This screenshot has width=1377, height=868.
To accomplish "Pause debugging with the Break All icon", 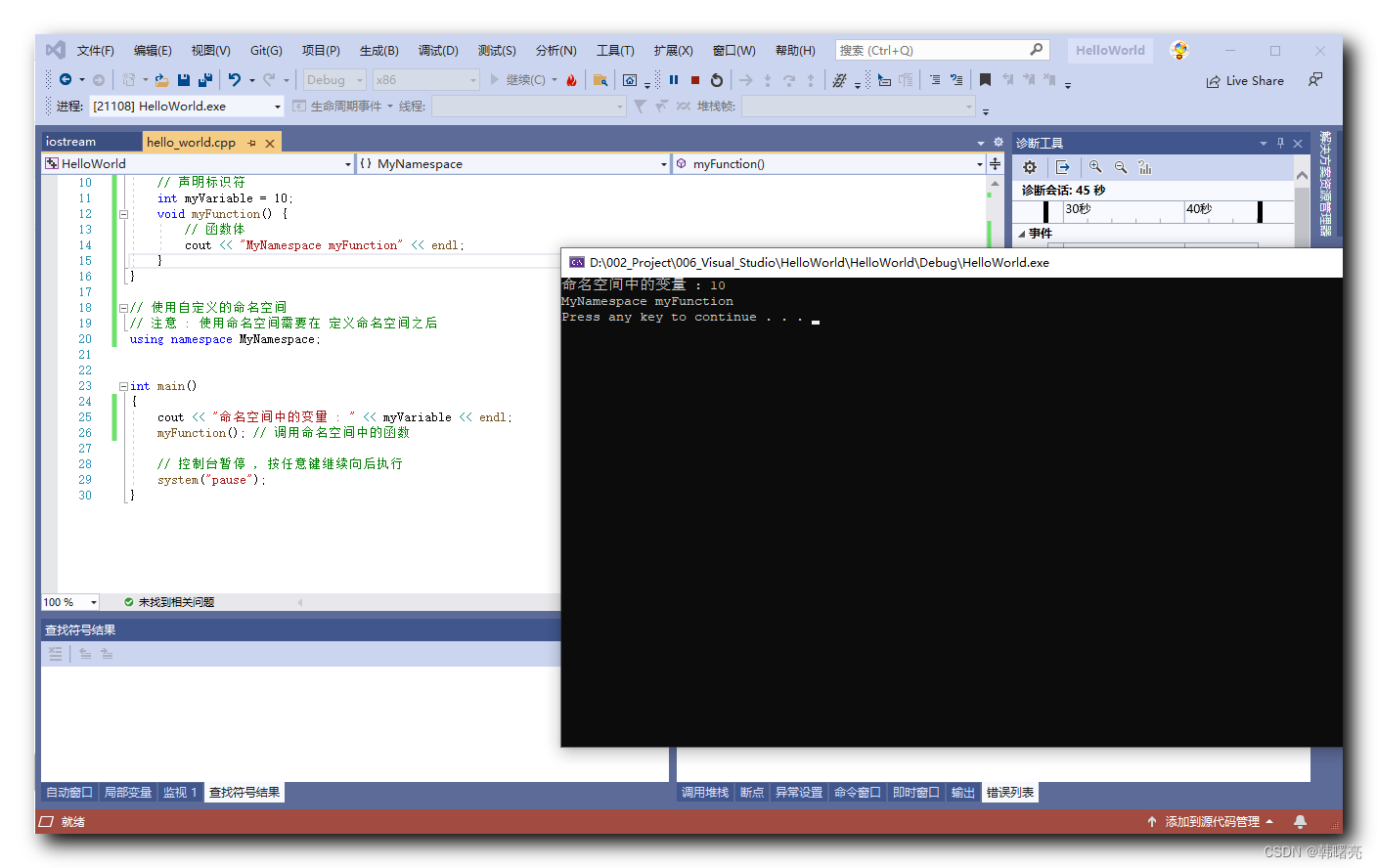I will tap(674, 80).
